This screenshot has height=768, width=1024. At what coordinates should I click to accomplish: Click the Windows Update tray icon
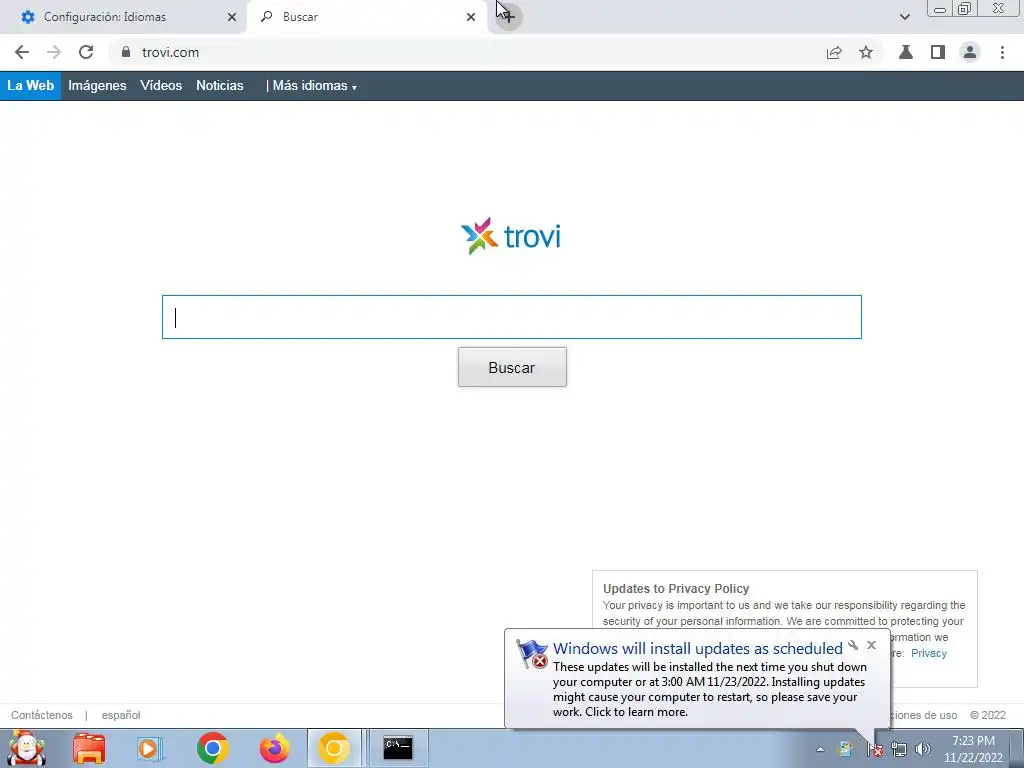[x=846, y=750]
